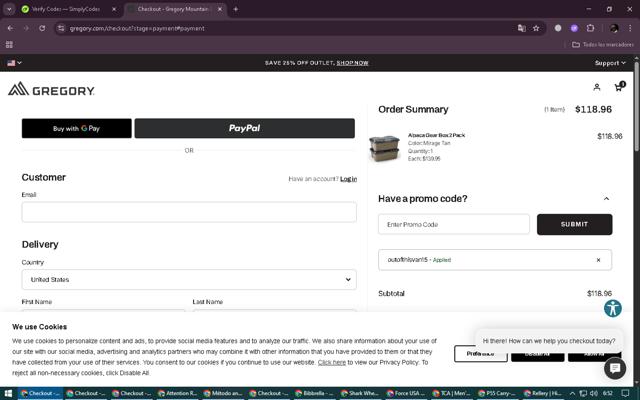Click the SHOP NOW link
This screenshot has height=400, width=640.
coord(352,63)
